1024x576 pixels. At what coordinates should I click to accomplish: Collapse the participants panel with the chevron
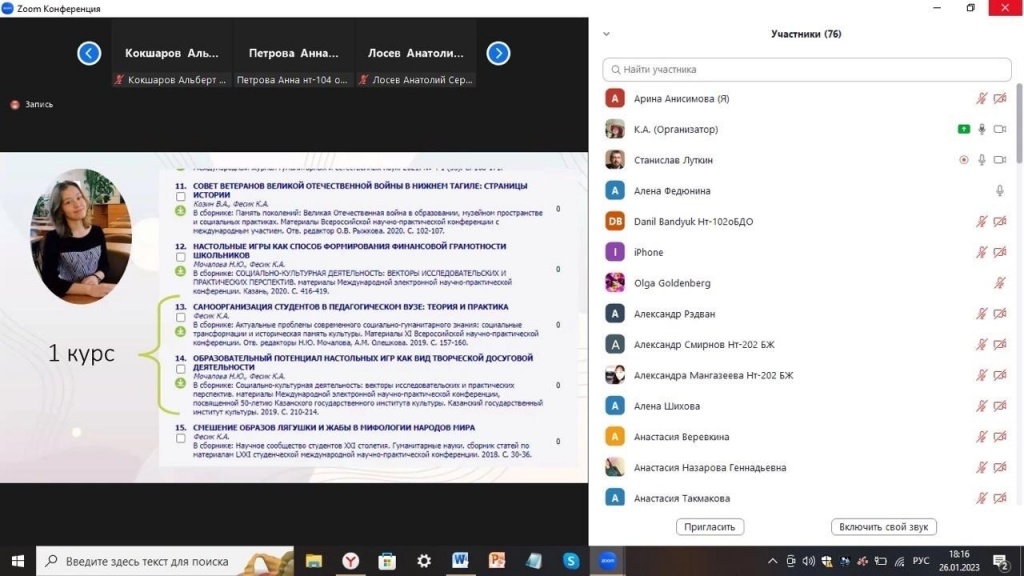pos(606,34)
